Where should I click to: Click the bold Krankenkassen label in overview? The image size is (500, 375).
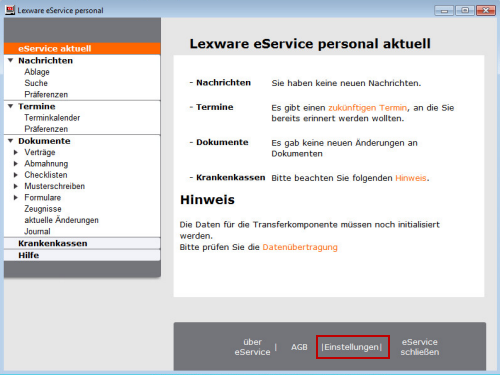click(231, 177)
